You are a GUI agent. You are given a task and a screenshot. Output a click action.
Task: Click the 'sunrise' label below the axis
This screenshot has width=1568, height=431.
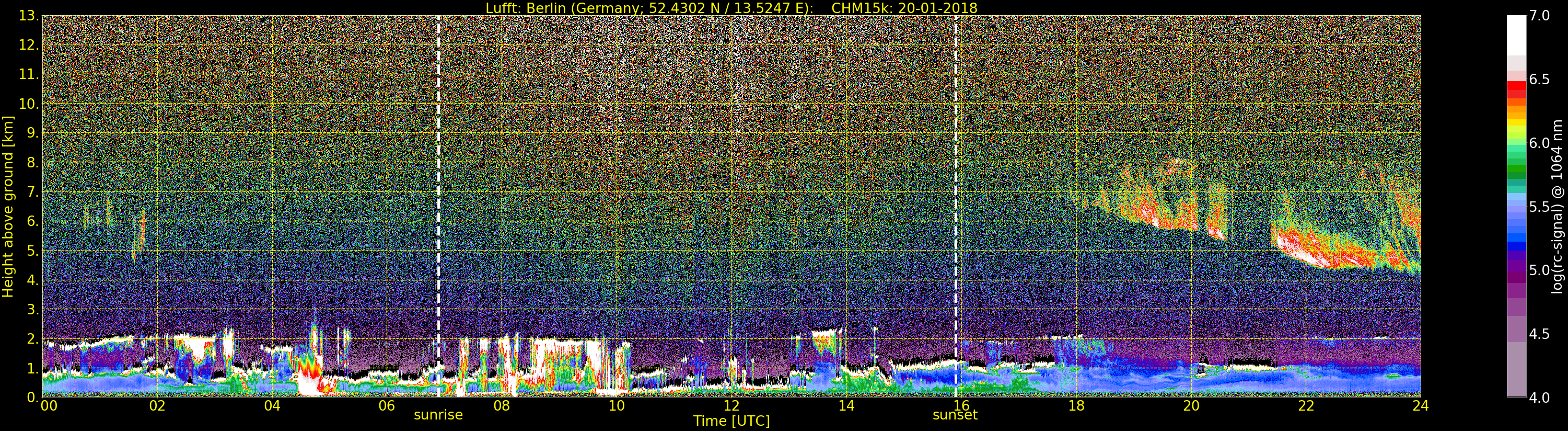[x=438, y=415]
